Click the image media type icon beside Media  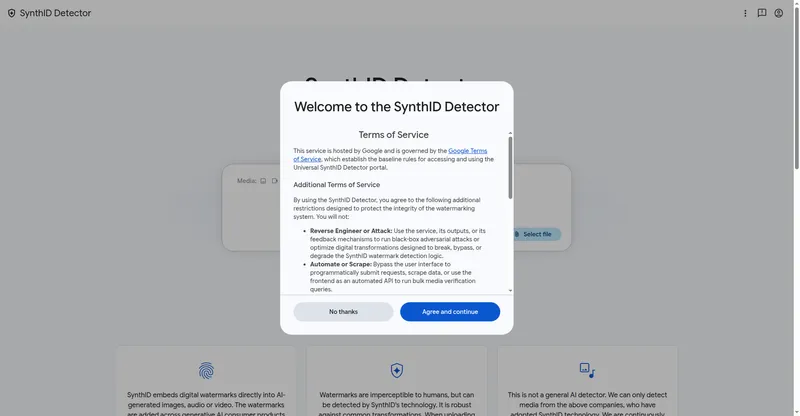click(263, 181)
